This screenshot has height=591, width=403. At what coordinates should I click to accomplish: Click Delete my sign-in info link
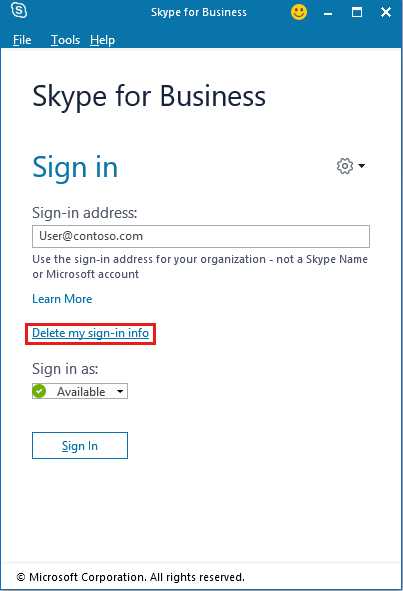pos(90,333)
